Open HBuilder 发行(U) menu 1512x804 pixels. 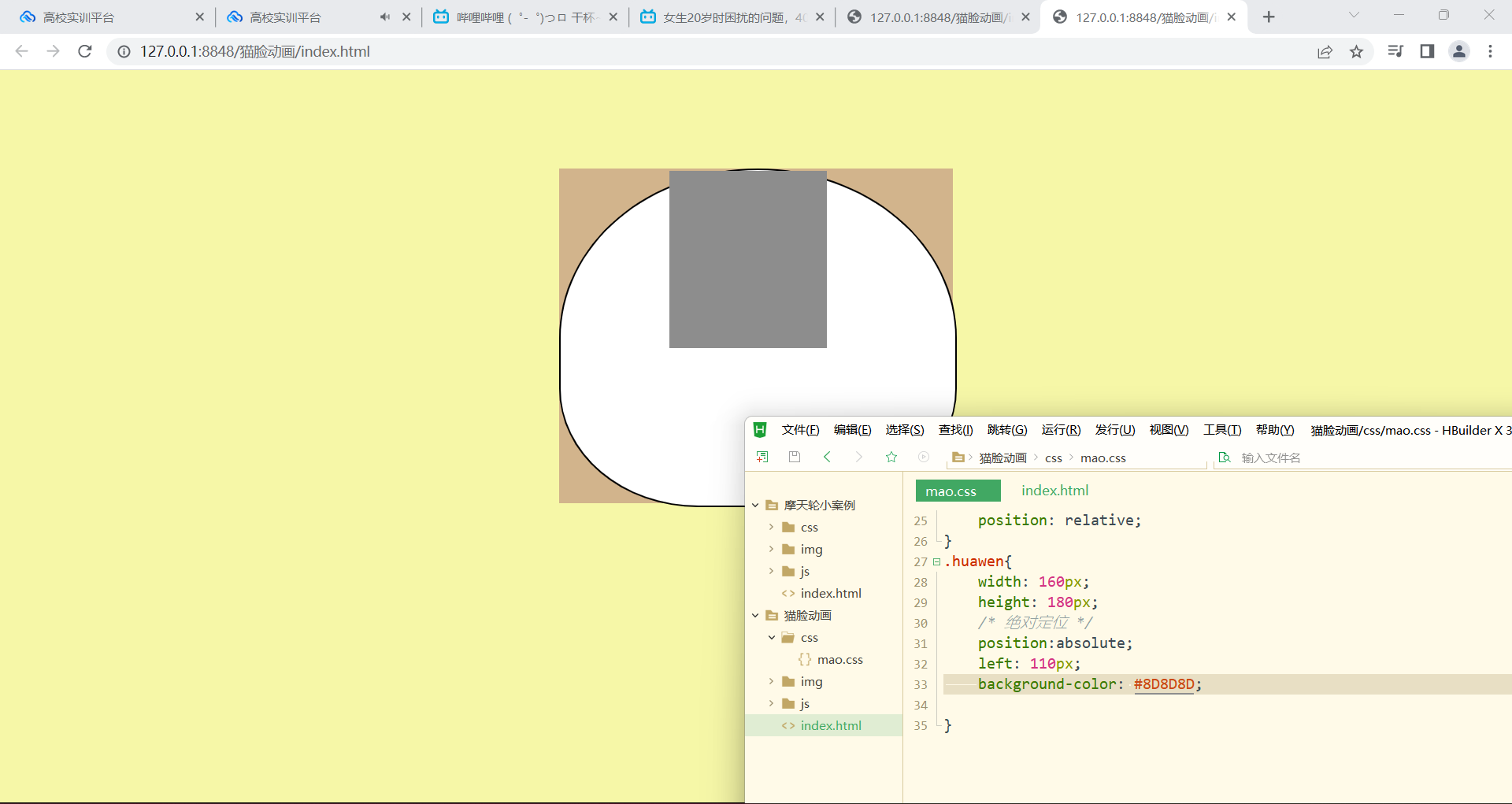(x=1115, y=429)
